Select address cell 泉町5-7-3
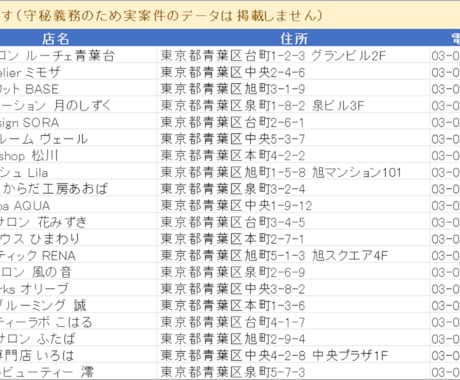460x380 pixels. point(293,372)
